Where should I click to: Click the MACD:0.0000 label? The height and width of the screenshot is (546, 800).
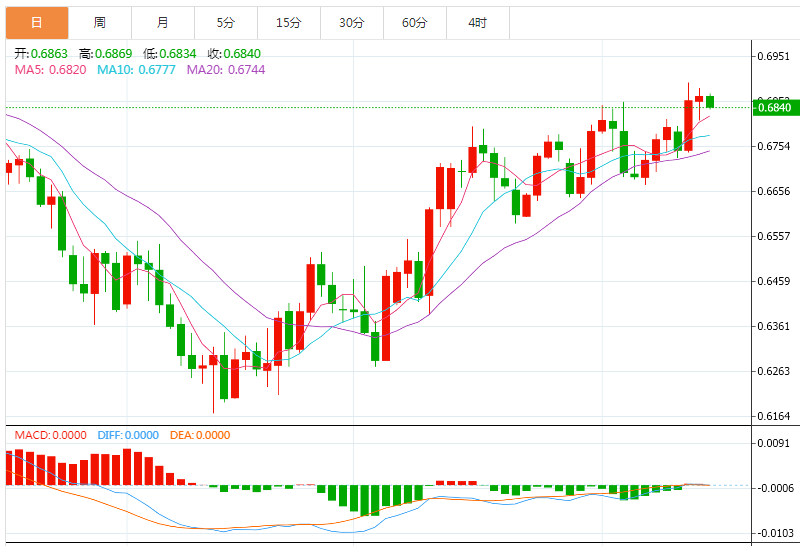[51, 435]
